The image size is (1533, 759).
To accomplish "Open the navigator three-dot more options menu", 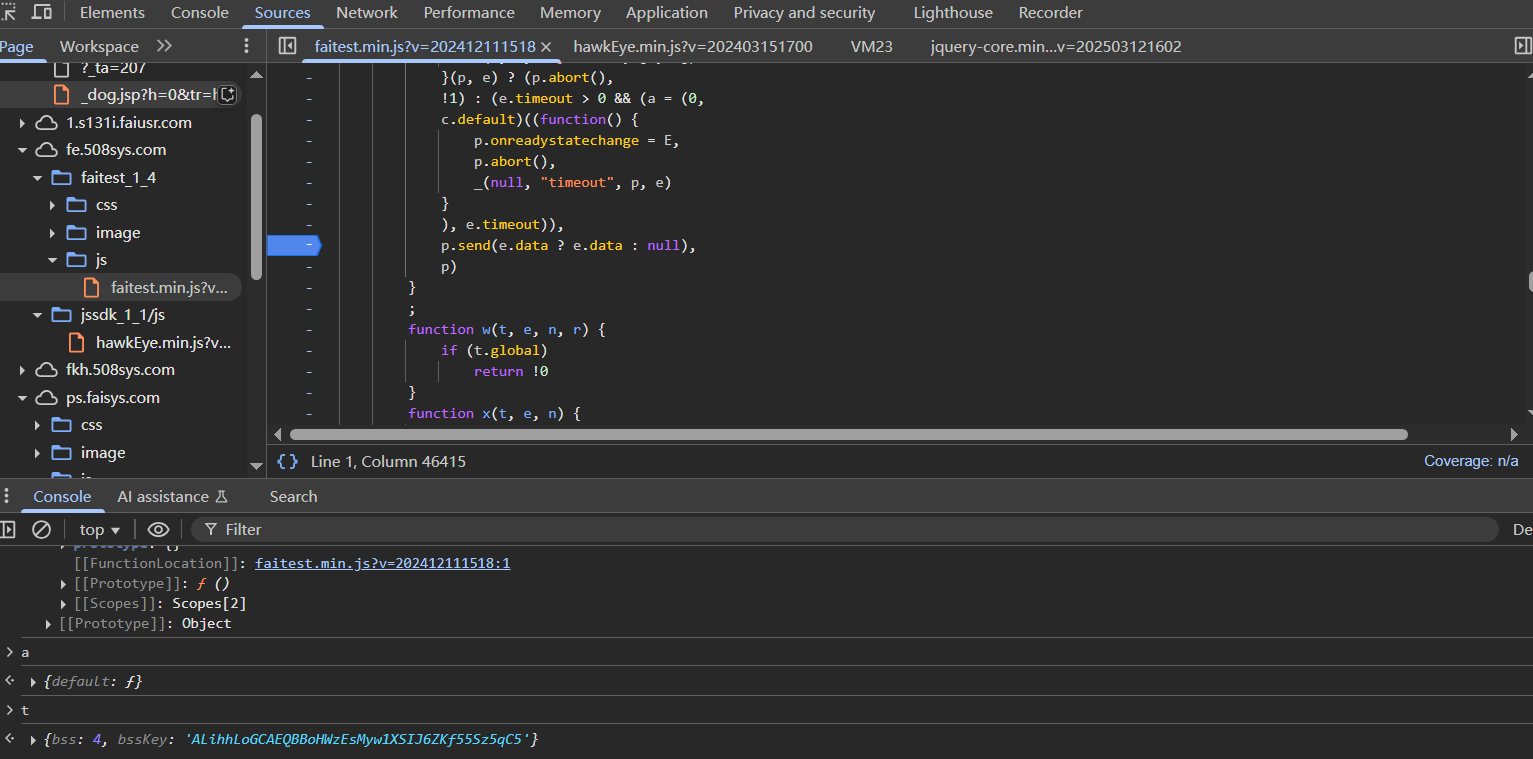I will [247, 46].
